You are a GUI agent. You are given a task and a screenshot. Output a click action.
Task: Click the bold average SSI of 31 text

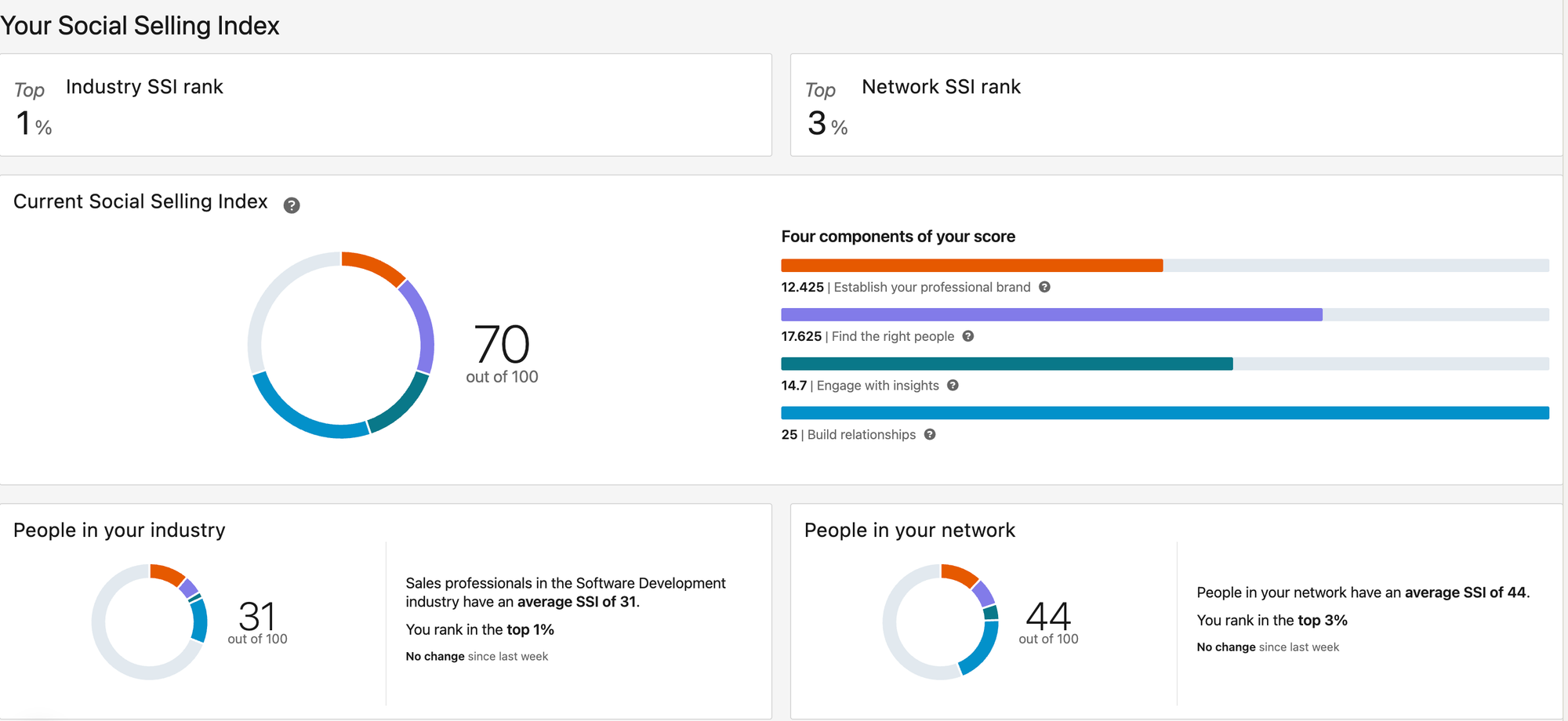(x=577, y=602)
